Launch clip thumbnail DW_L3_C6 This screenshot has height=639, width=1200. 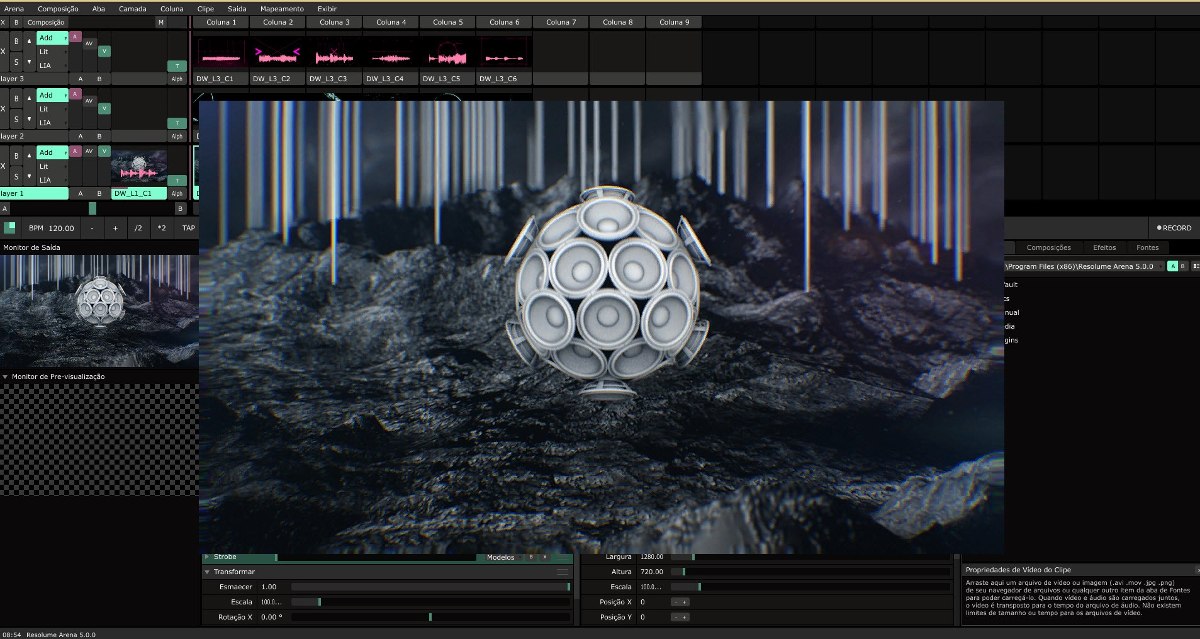tap(504, 54)
